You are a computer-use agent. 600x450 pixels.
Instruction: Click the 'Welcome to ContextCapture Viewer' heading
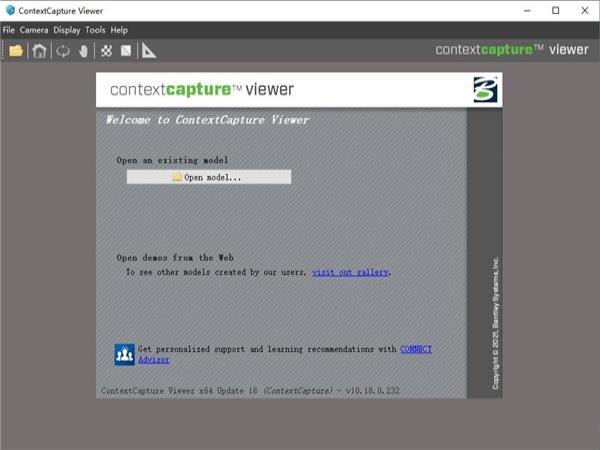pyautogui.click(x=207, y=120)
